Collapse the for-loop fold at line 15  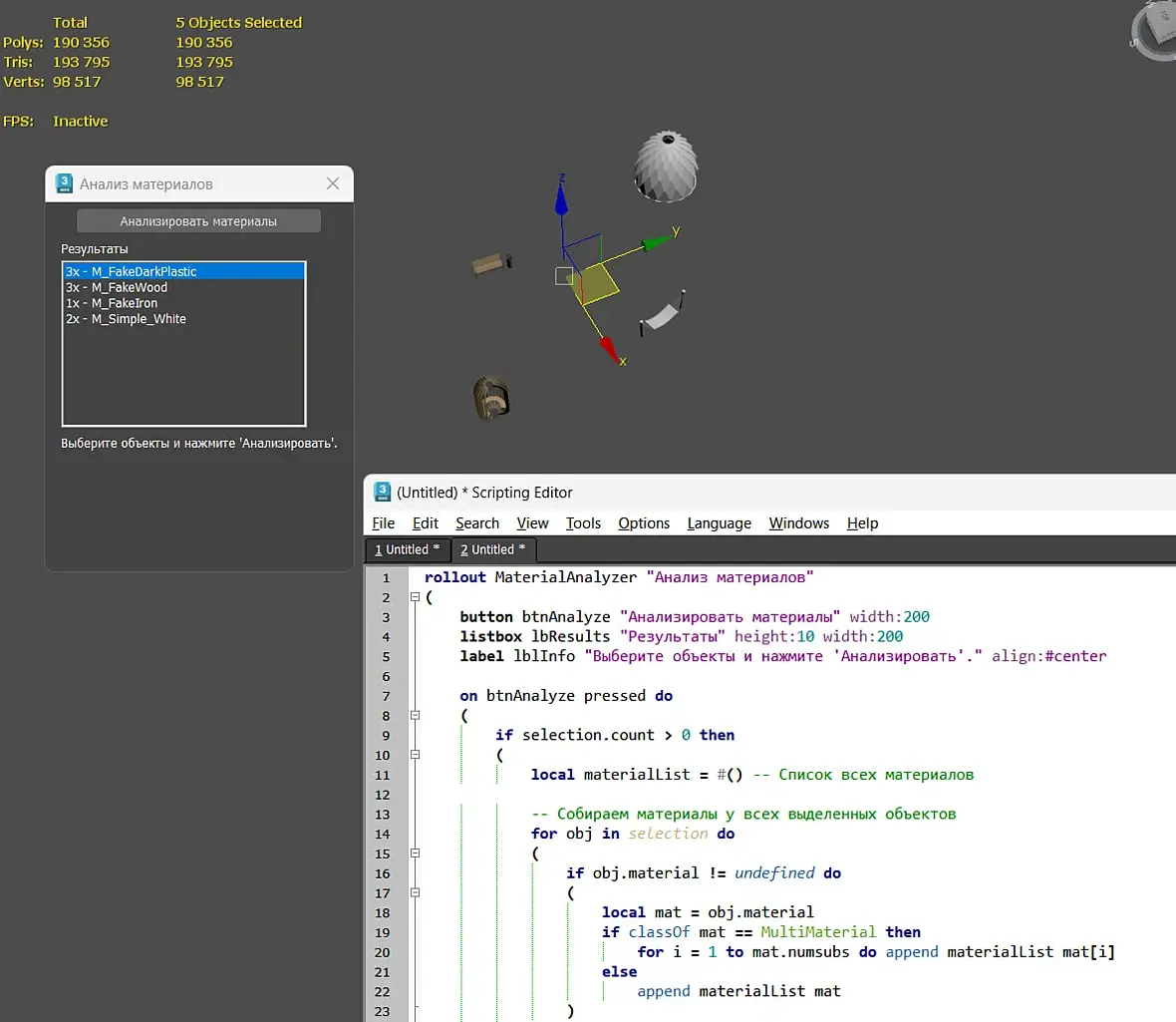(x=415, y=853)
